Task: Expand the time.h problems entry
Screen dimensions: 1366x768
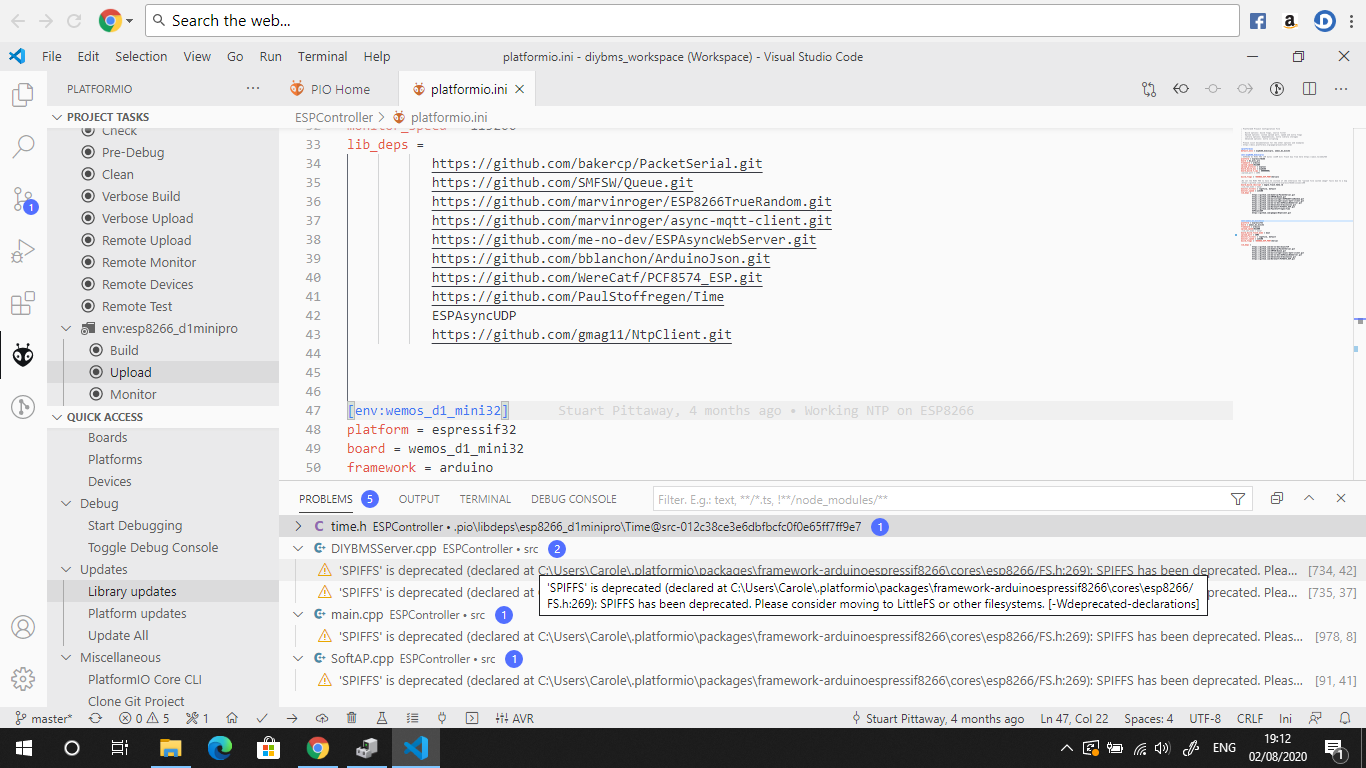Action: pos(298,526)
